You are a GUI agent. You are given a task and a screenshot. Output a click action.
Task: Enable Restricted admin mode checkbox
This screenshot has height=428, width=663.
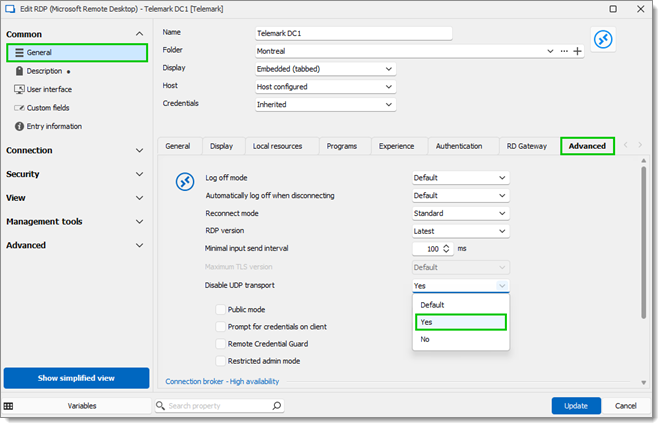click(220, 361)
